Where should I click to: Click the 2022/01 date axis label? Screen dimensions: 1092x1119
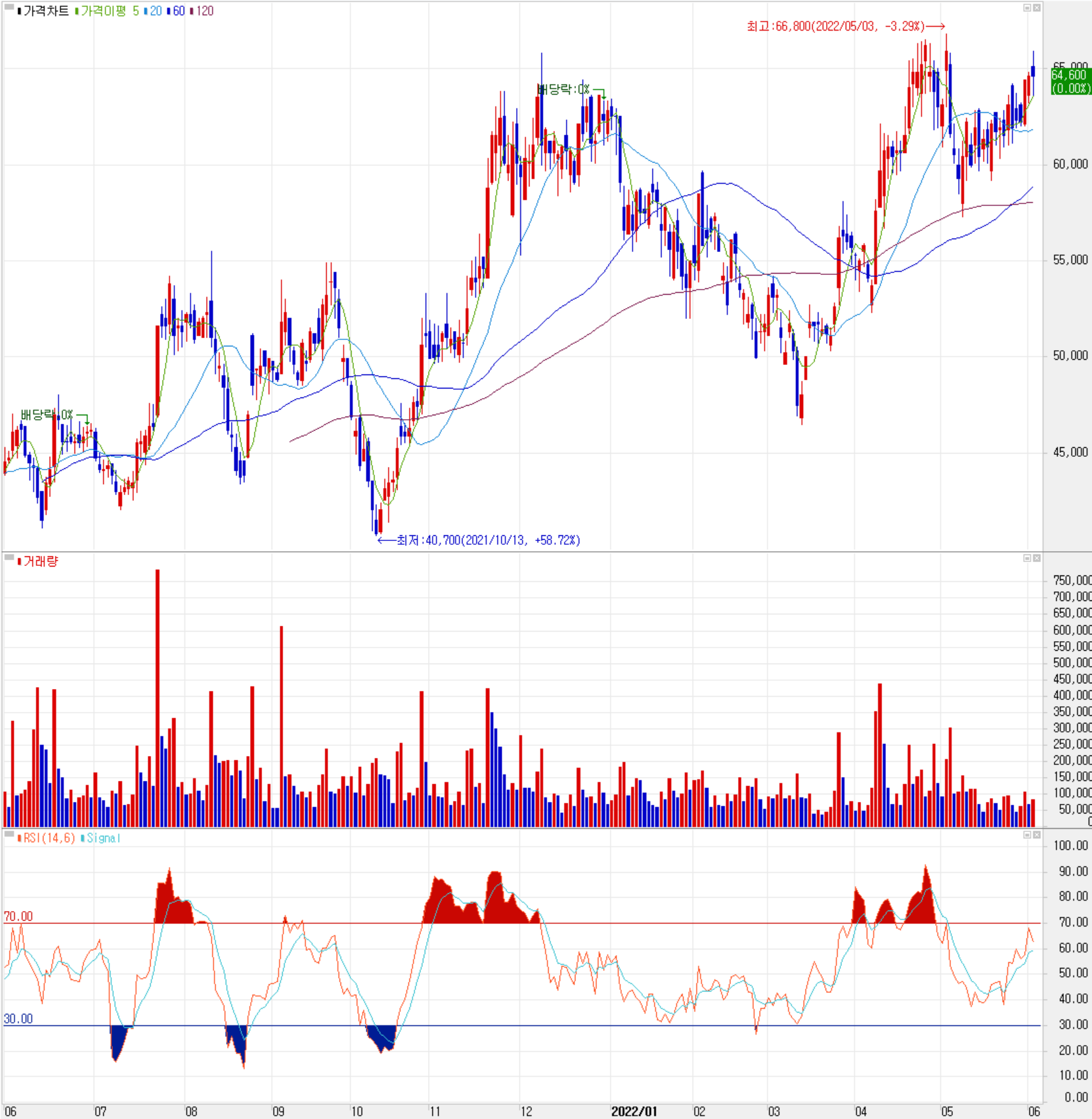[x=634, y=1111]
